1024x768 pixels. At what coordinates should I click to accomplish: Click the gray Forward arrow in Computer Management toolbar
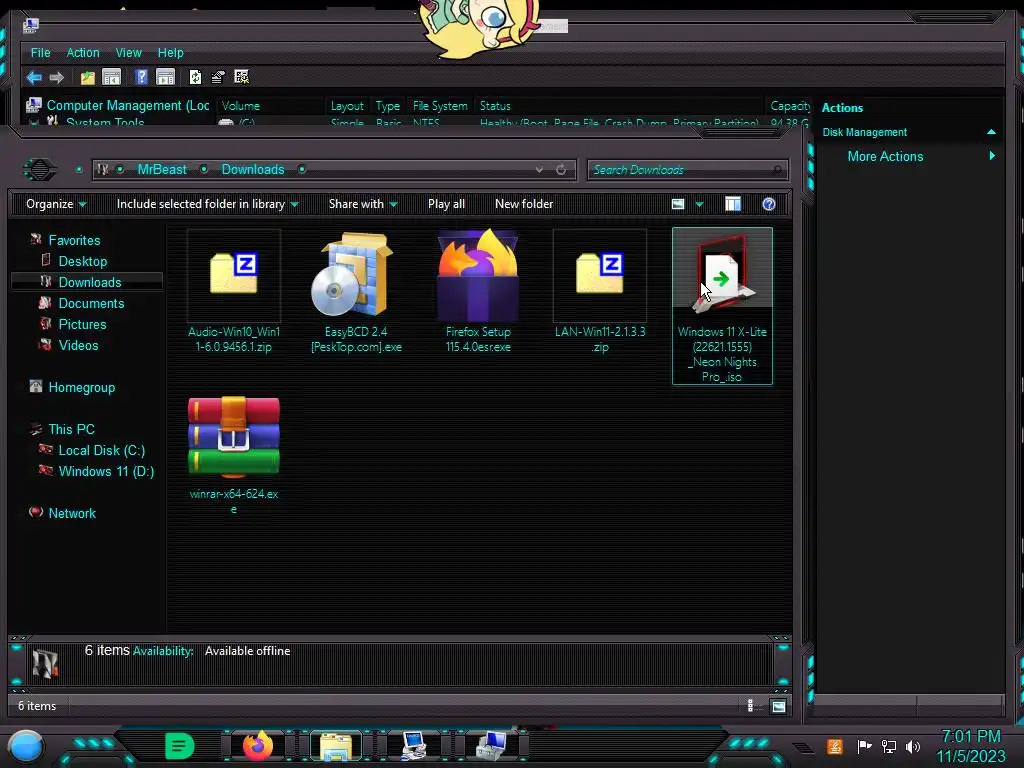(57, 78)
